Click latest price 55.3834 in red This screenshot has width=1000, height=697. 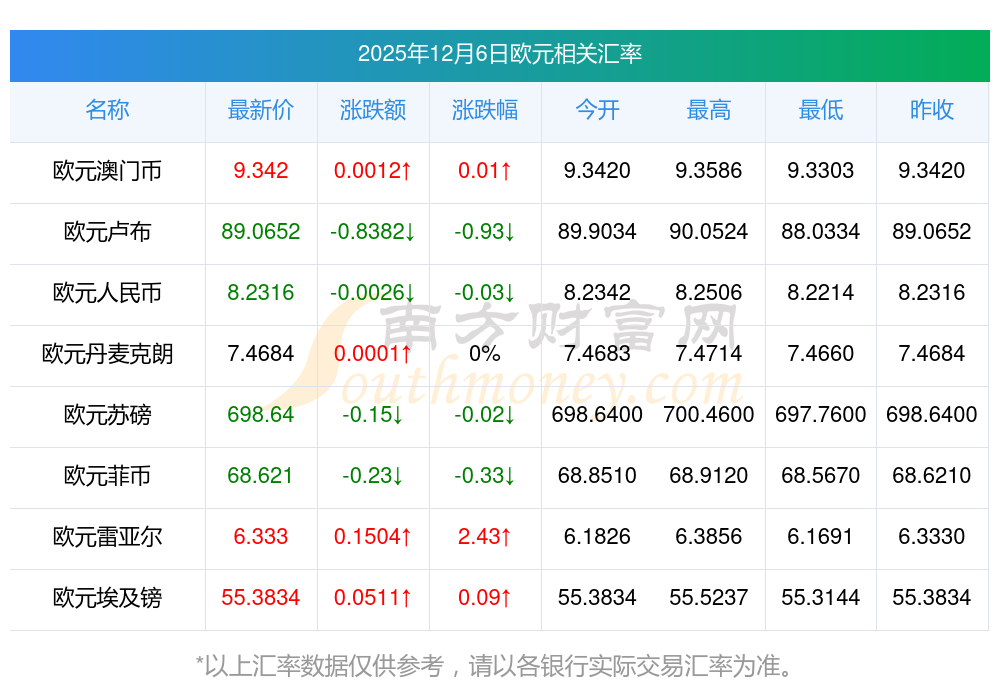click(x=261, y=598)
